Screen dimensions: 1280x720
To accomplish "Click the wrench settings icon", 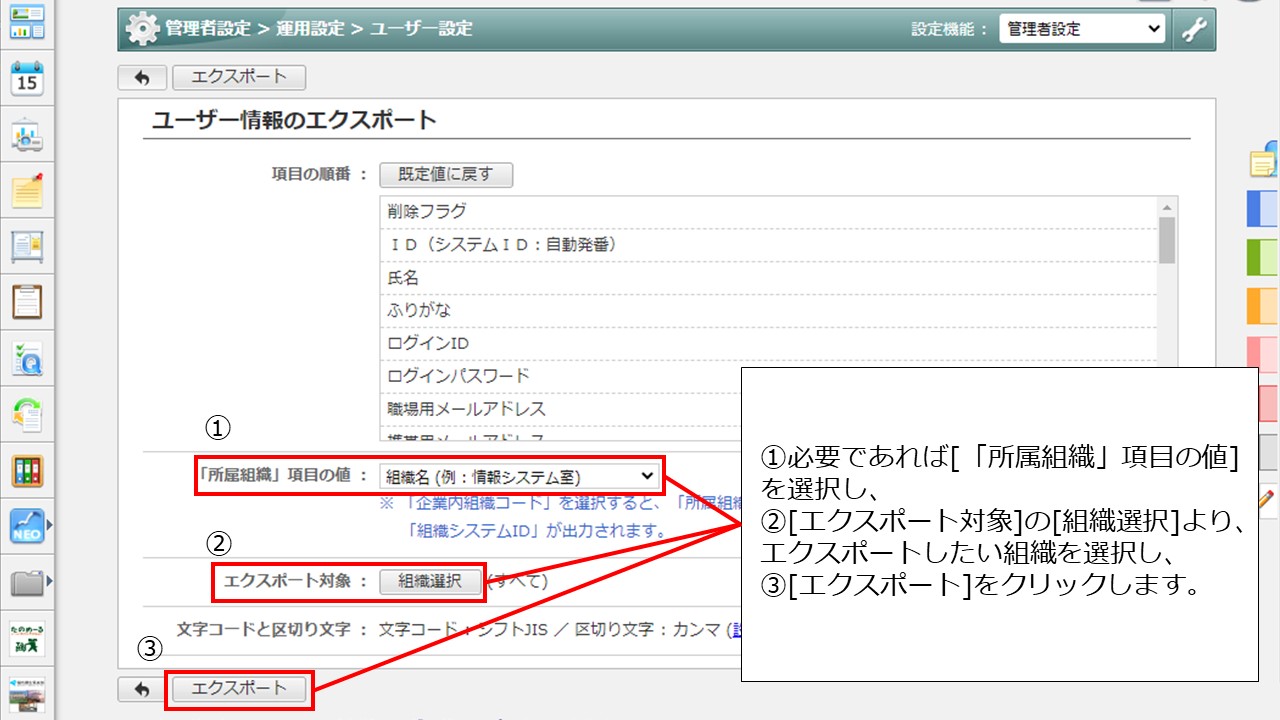I will point(1194,30).
